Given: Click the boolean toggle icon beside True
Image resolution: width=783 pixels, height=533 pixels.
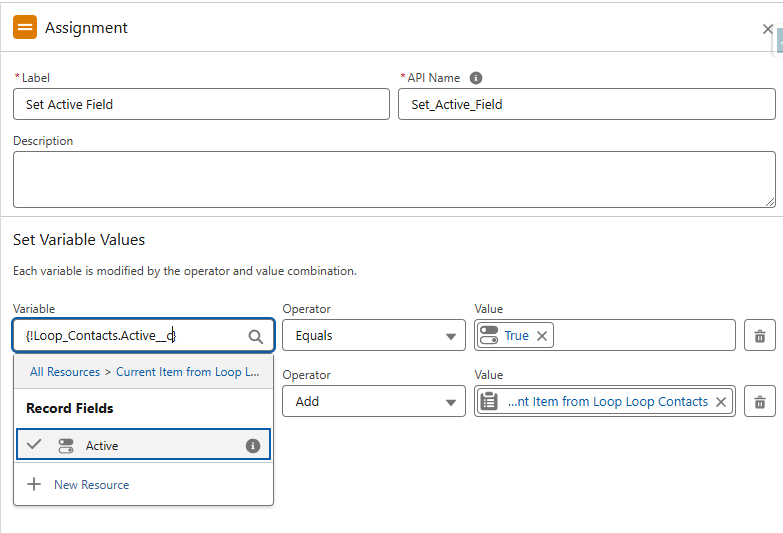Looking at the screenshot, I should pos(489,336).
